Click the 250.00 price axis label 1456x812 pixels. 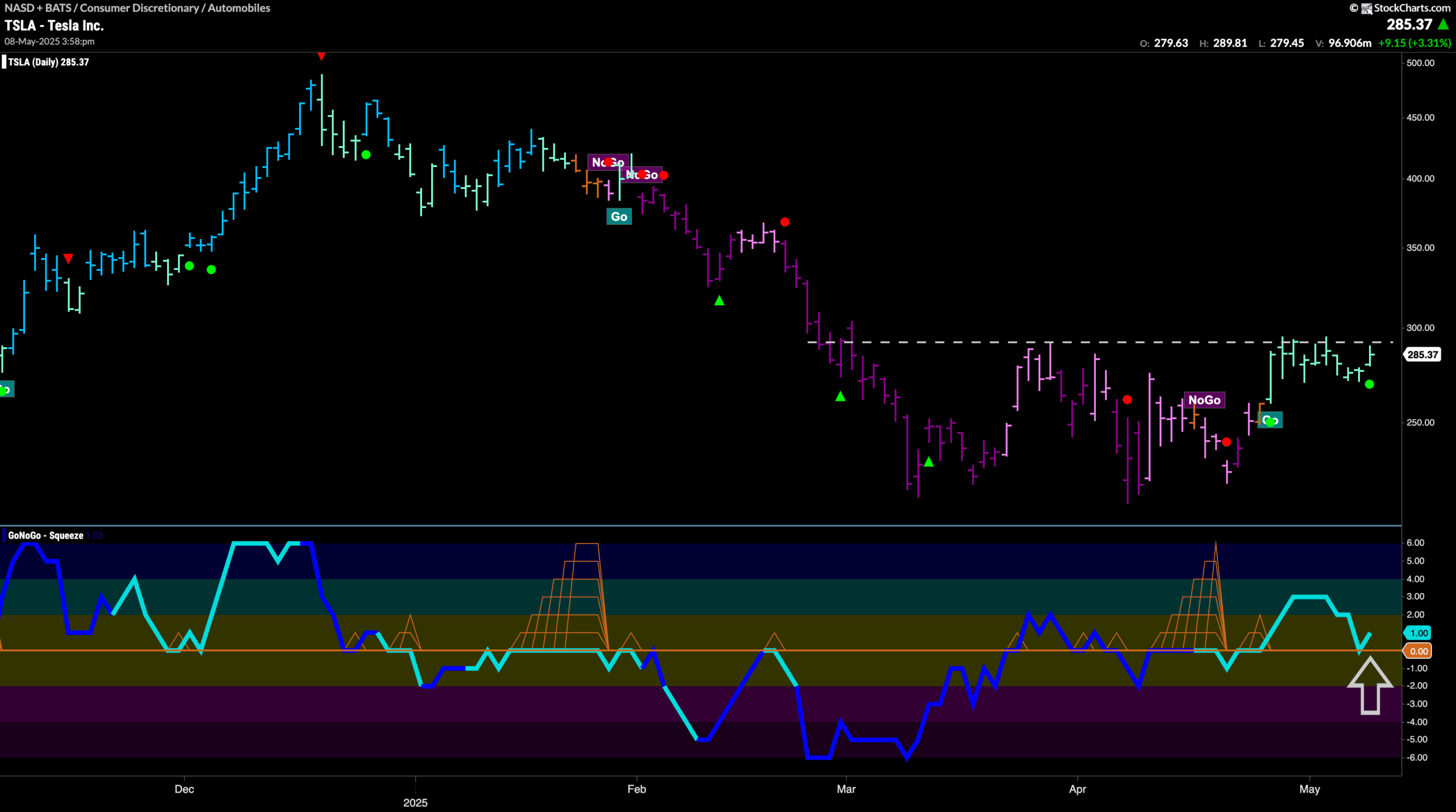[1420, 422]
